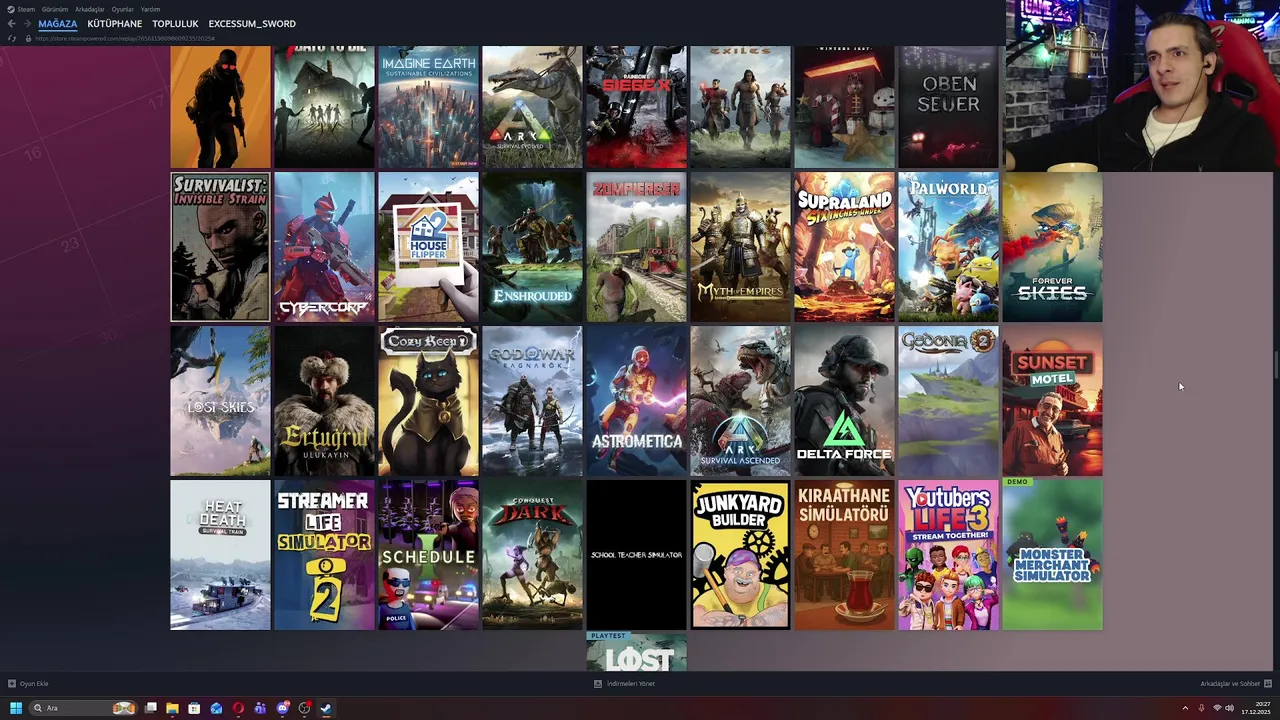This screenshot has width=1280, height=720.
Task: Click İndirmeleri Yönet text
Action: point(631,684)
